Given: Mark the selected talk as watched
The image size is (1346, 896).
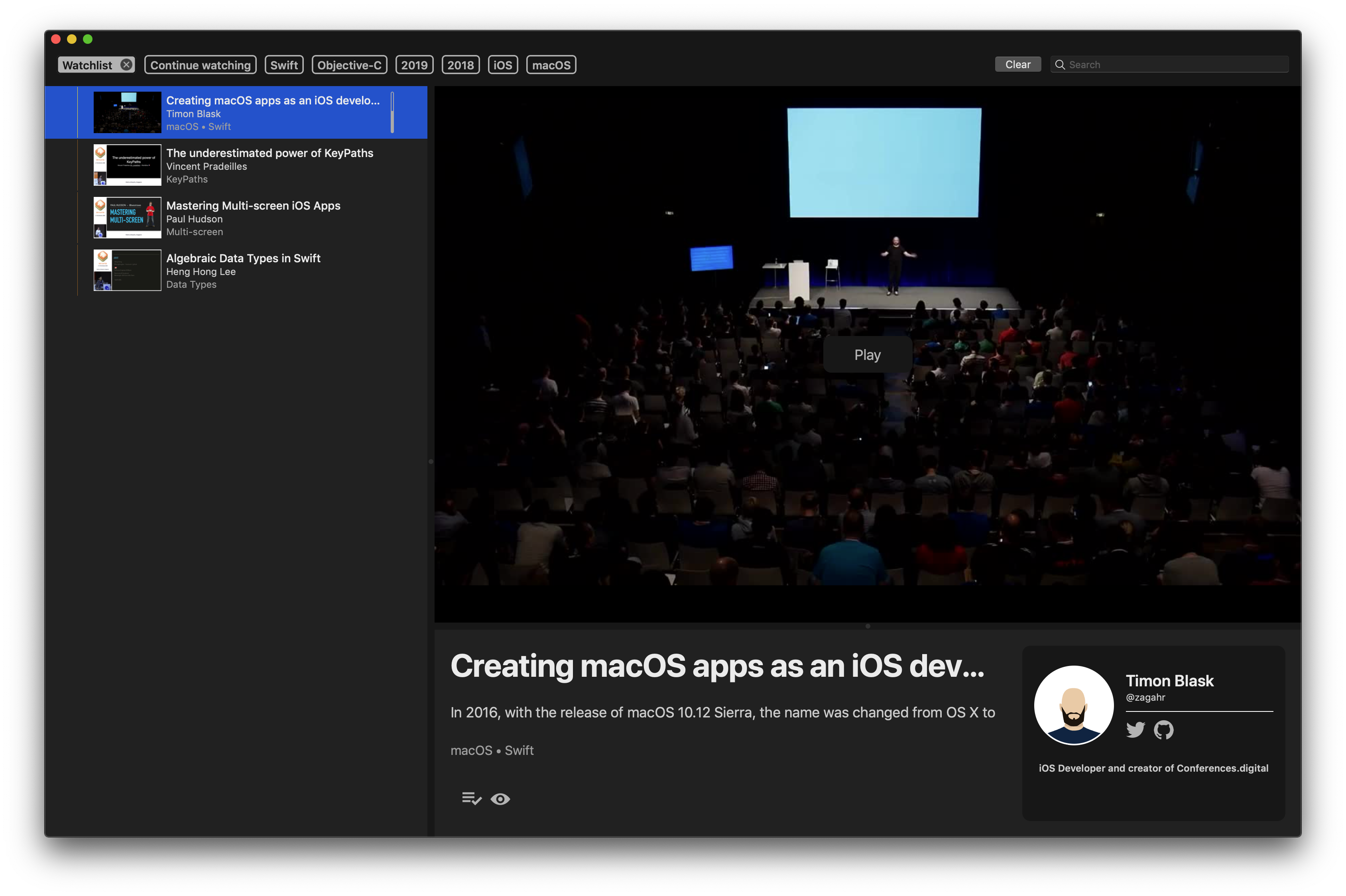Looking at the screenshot, I should coord(501,799).
